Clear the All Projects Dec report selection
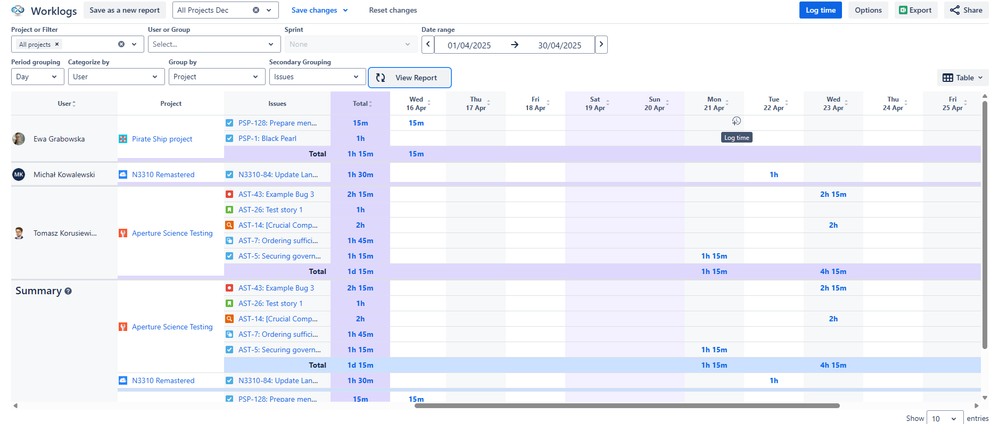999x424 pixels. tap(256, 10)
